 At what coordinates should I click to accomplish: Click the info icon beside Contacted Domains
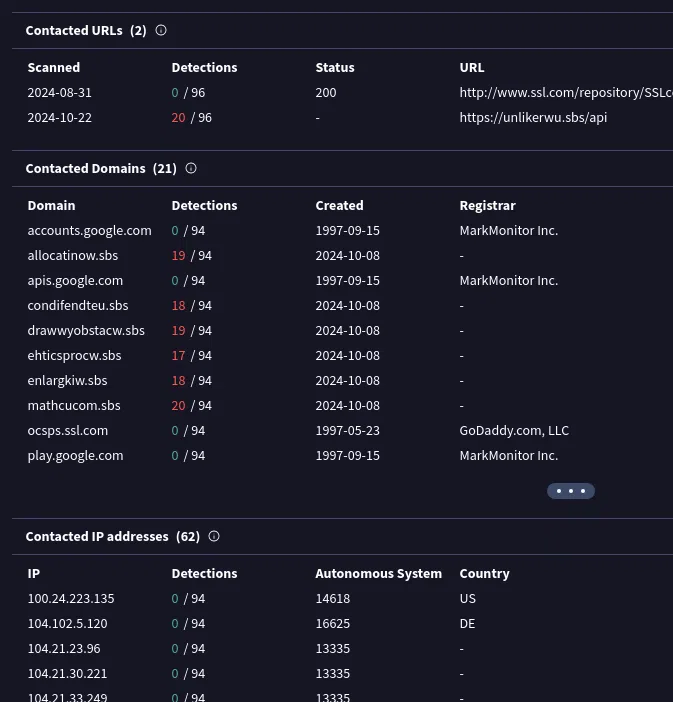(x=191, y=168)
